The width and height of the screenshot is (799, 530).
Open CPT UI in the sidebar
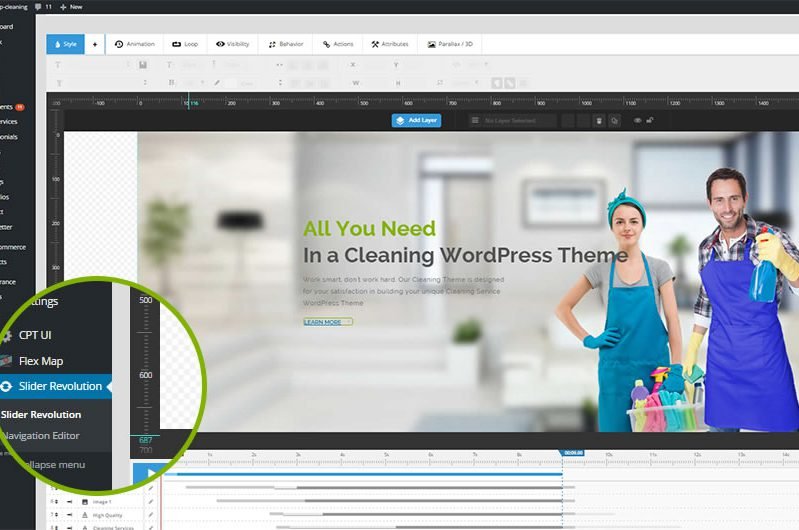[x=35, y=335]
